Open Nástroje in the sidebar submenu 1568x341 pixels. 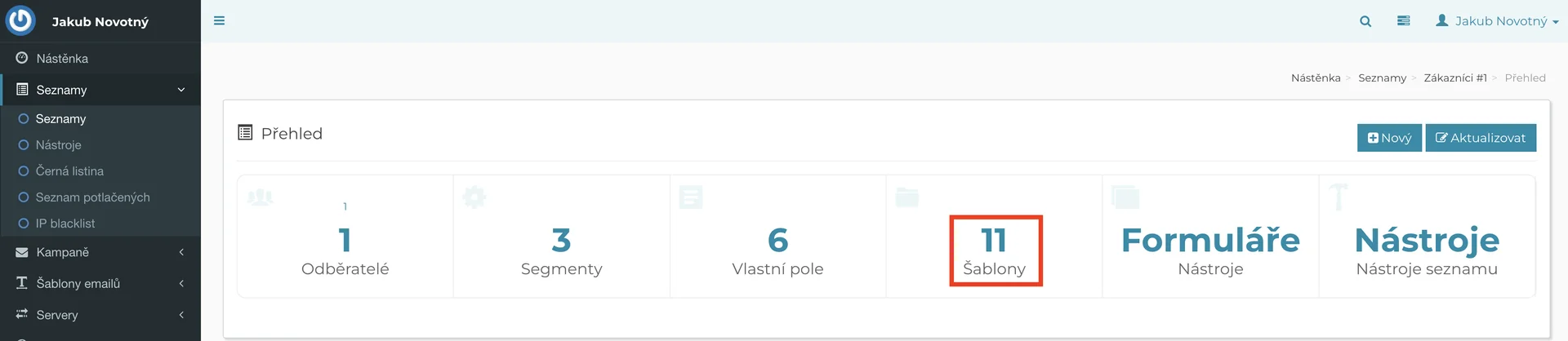tap(59, 145)
